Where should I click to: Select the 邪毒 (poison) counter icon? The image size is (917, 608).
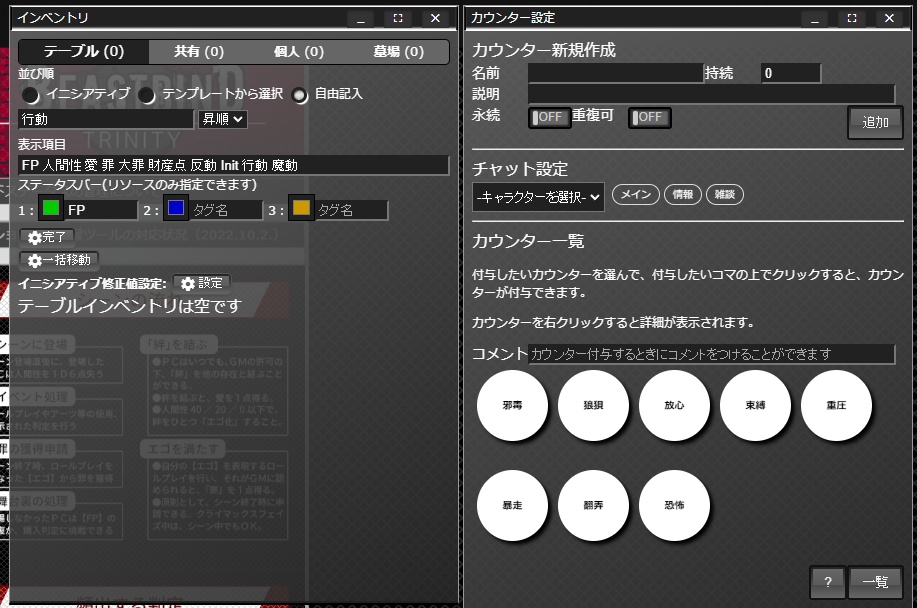click(x=512, y=405)
